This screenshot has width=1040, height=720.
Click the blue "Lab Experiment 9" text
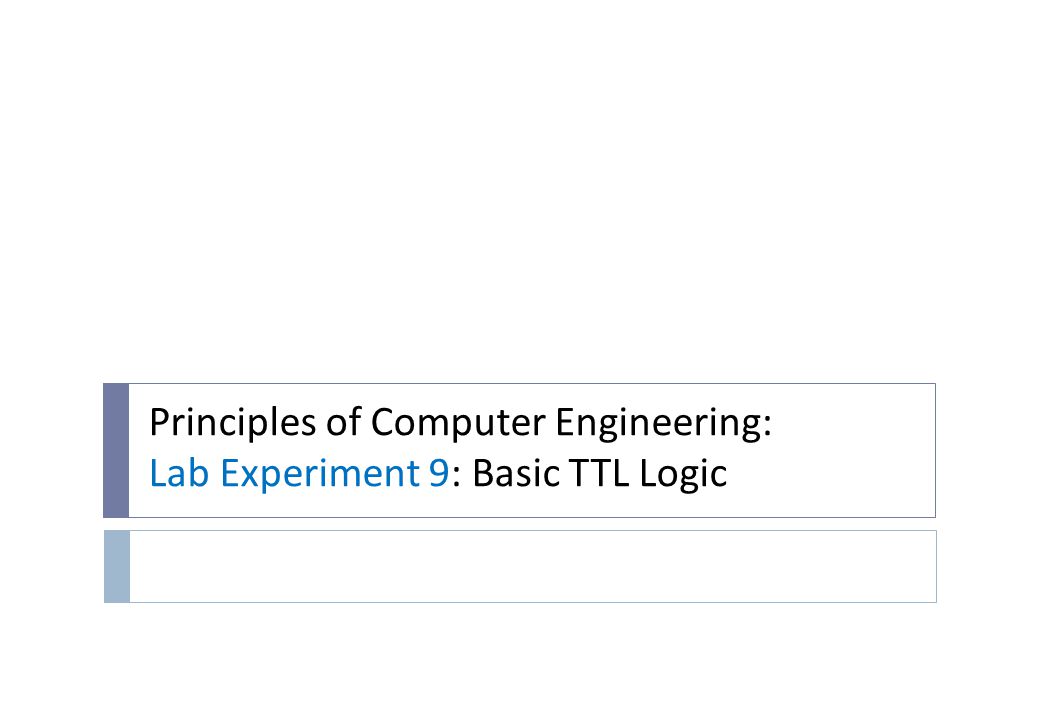tap(299, 473)
